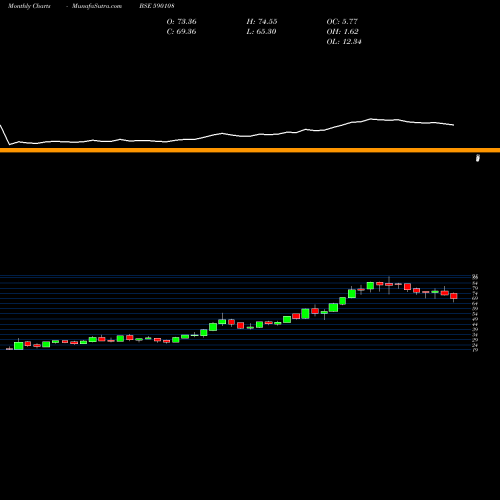Select the high value 'H: 74.55'

pyautogui.click(x=262, y=22)
